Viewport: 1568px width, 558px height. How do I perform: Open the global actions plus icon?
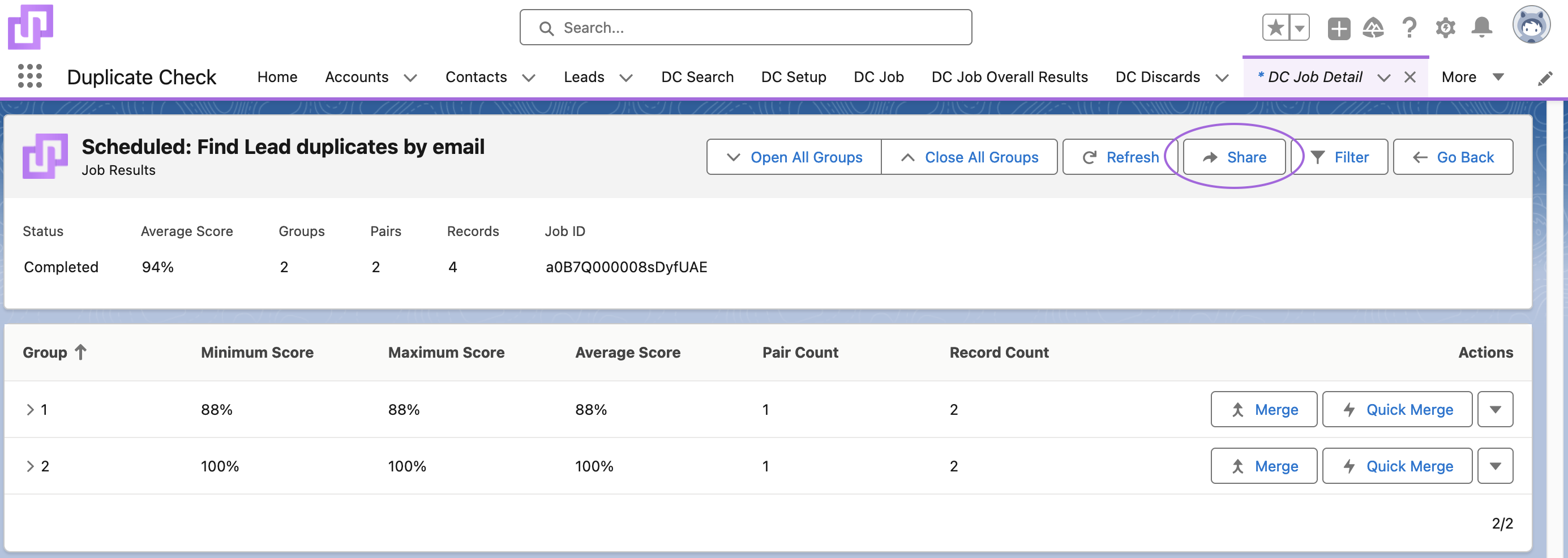(x=1339, y=28)
